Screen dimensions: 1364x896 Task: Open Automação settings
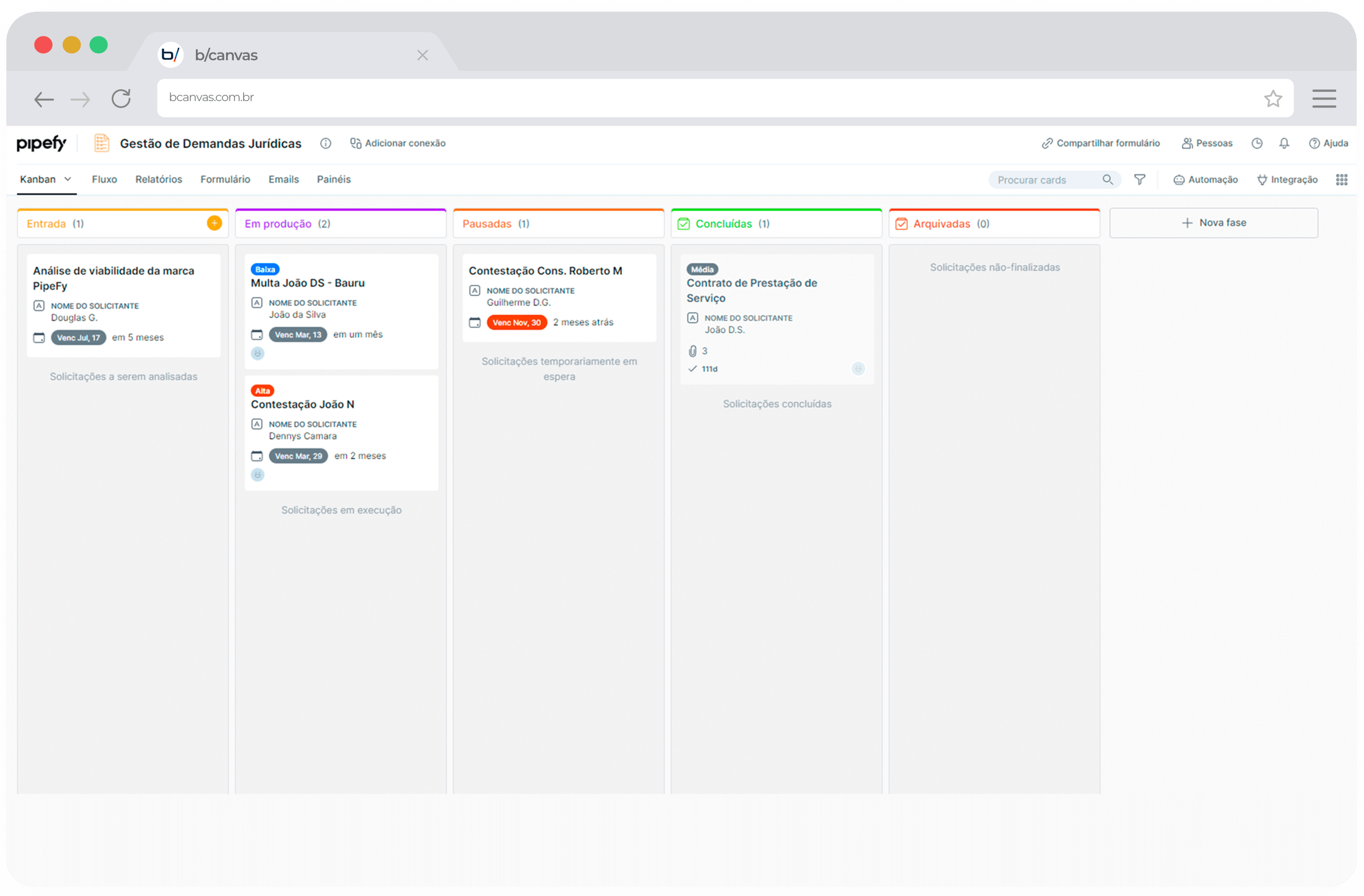click(1206, 179)
